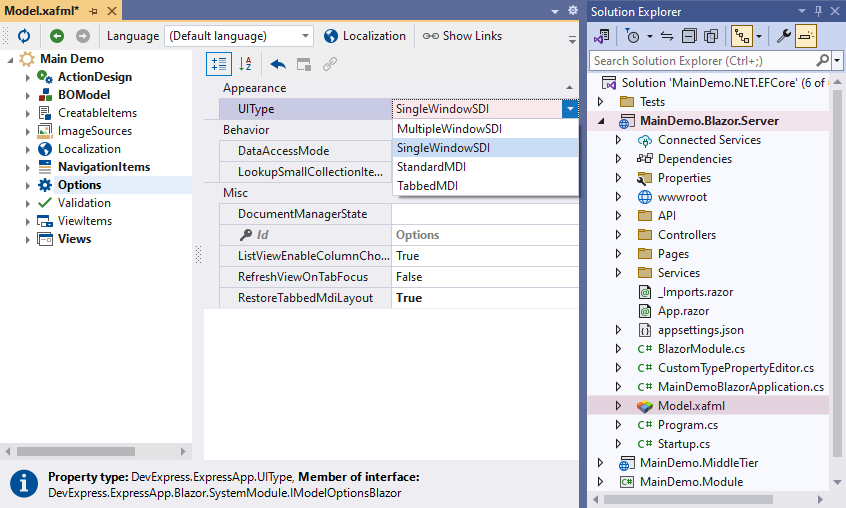Click the grey Forward navigation arrow

[83, 36]
